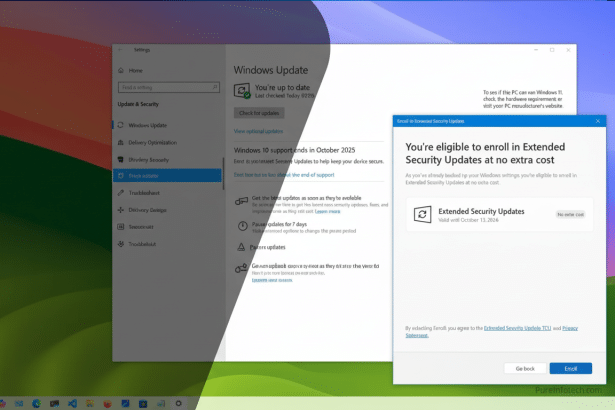Click the Extended Security Updates card icon
This screenshot has height=410, width=615.
[422, 214]
